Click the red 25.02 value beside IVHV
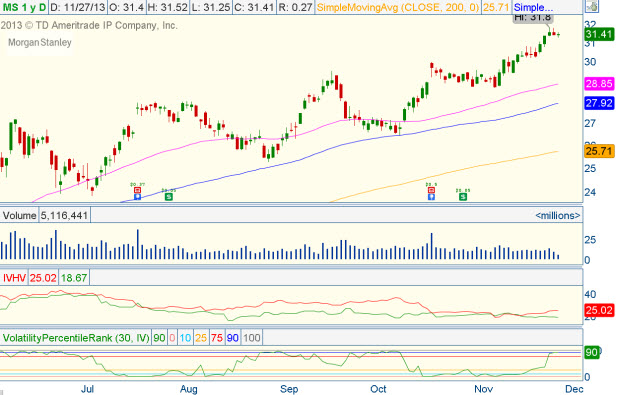This screenshot has height=395, width=625. (x=43, y=278)
